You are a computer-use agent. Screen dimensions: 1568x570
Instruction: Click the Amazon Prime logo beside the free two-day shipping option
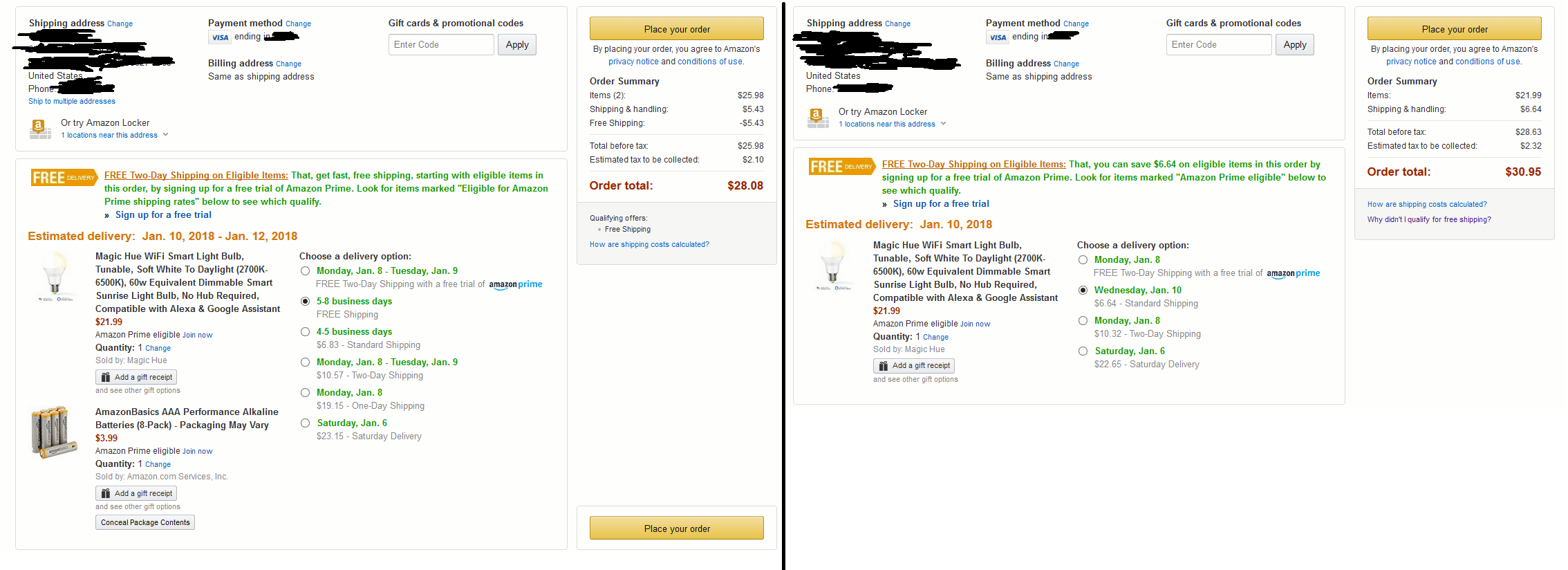click(x=516, y=284)
